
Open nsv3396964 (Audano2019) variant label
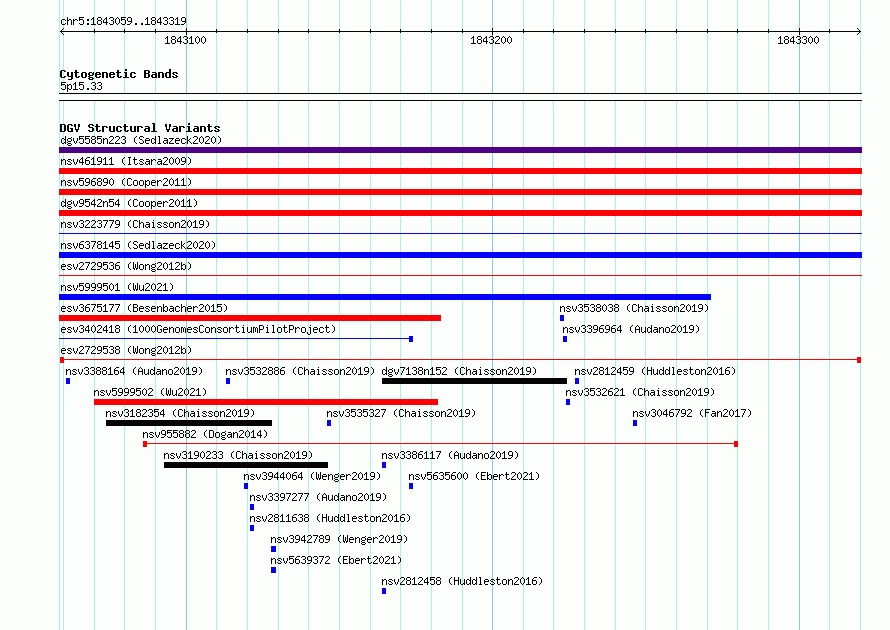click(x=631, y=329)
